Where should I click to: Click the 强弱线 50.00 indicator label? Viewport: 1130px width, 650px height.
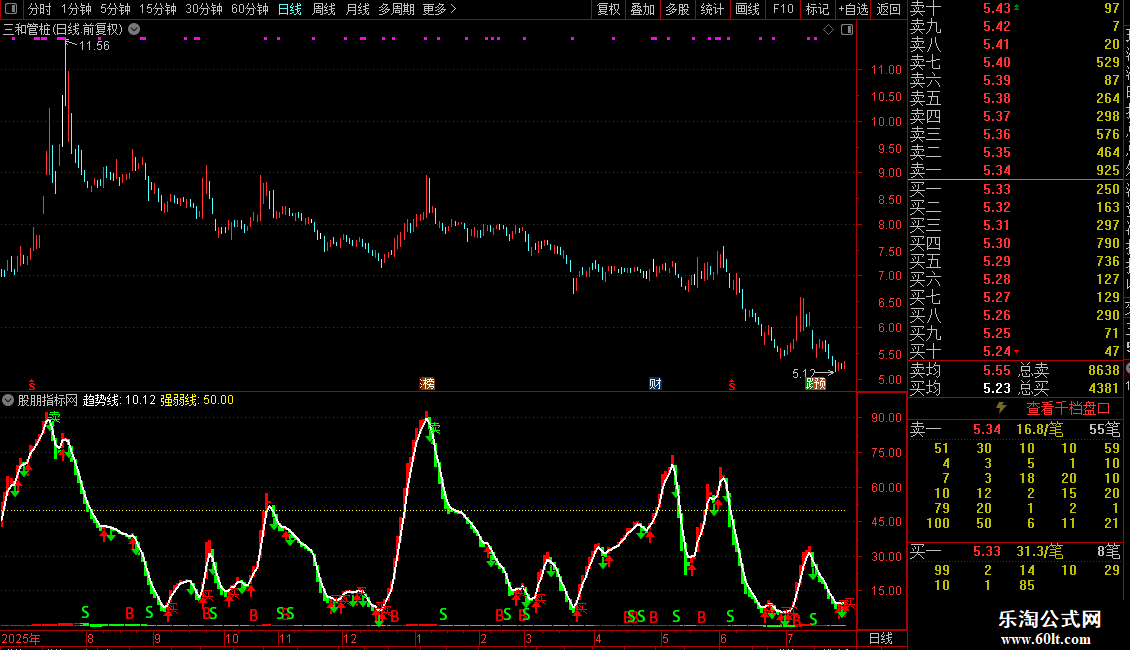click(197, 400)
